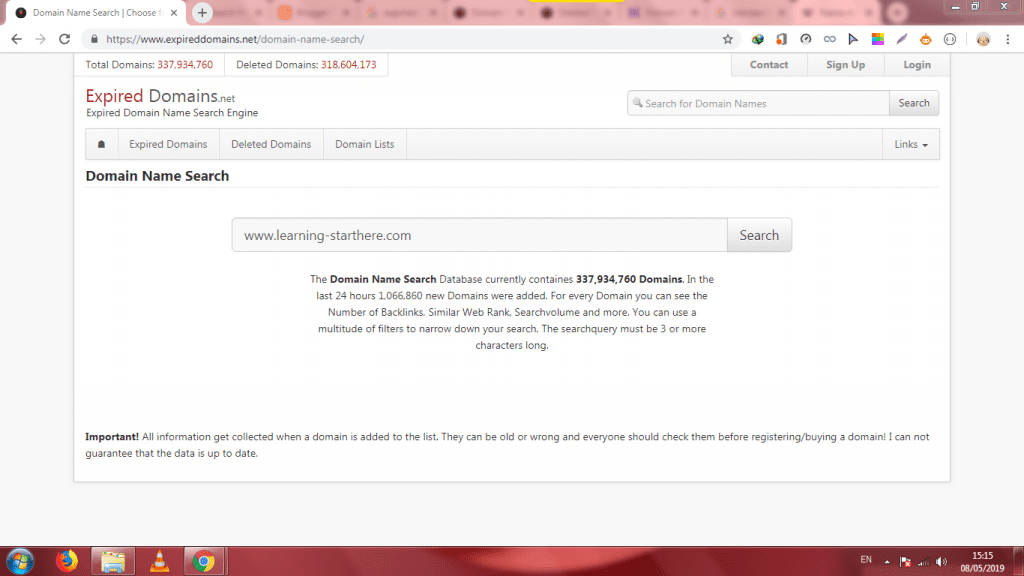The width and height of the screenshot is (1024, 576).
Task: Click the main domain Search button
Action: pos(759,235)
